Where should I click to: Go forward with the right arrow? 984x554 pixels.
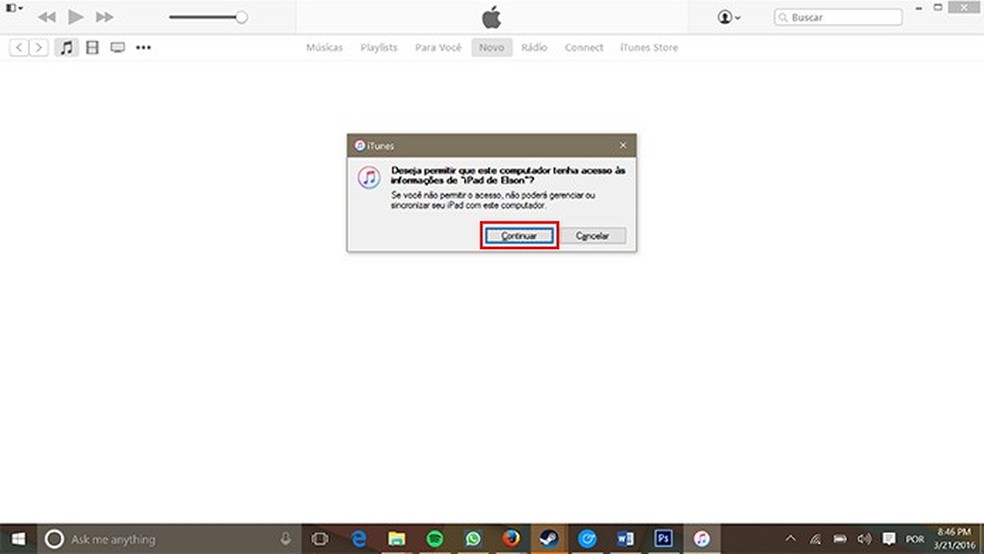(x=39, y=47)
